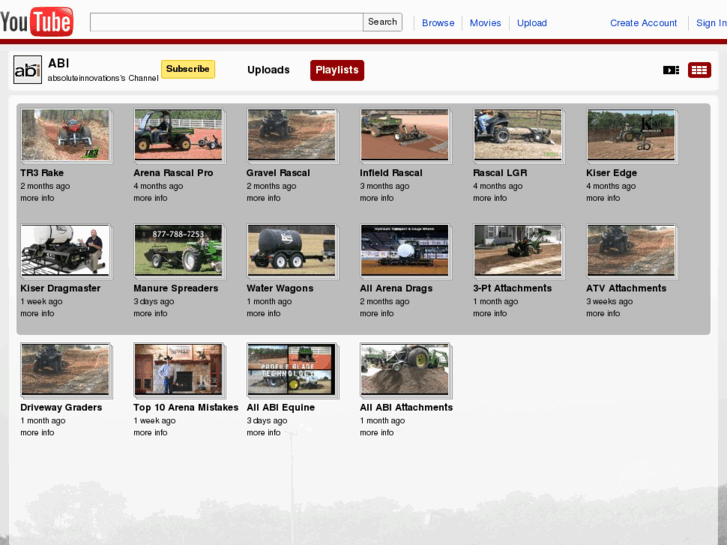Click Create Account link
Screen dimensions: 727x545
tap(643, 23)
